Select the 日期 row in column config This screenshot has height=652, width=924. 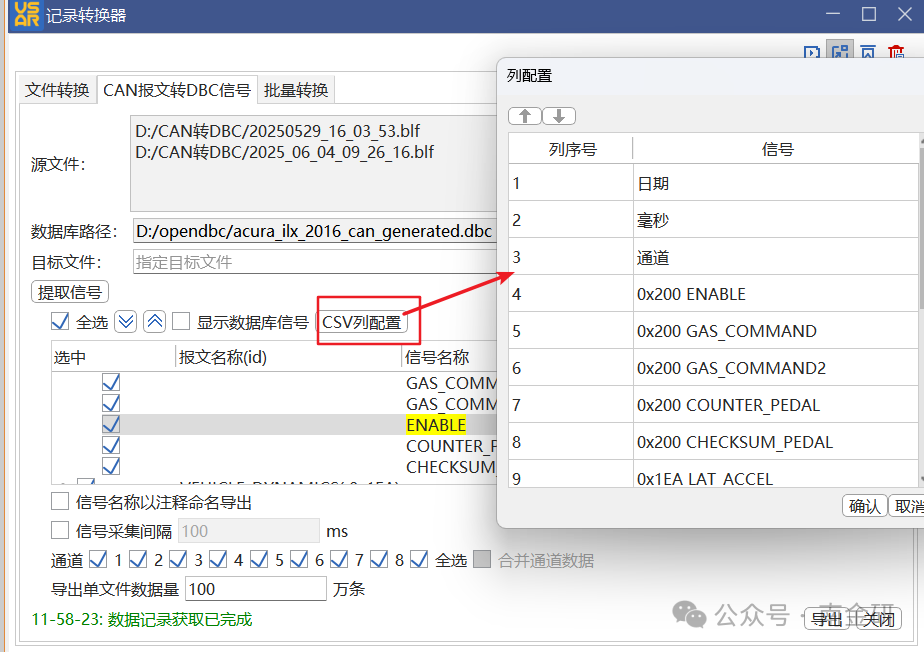point(713,183)
